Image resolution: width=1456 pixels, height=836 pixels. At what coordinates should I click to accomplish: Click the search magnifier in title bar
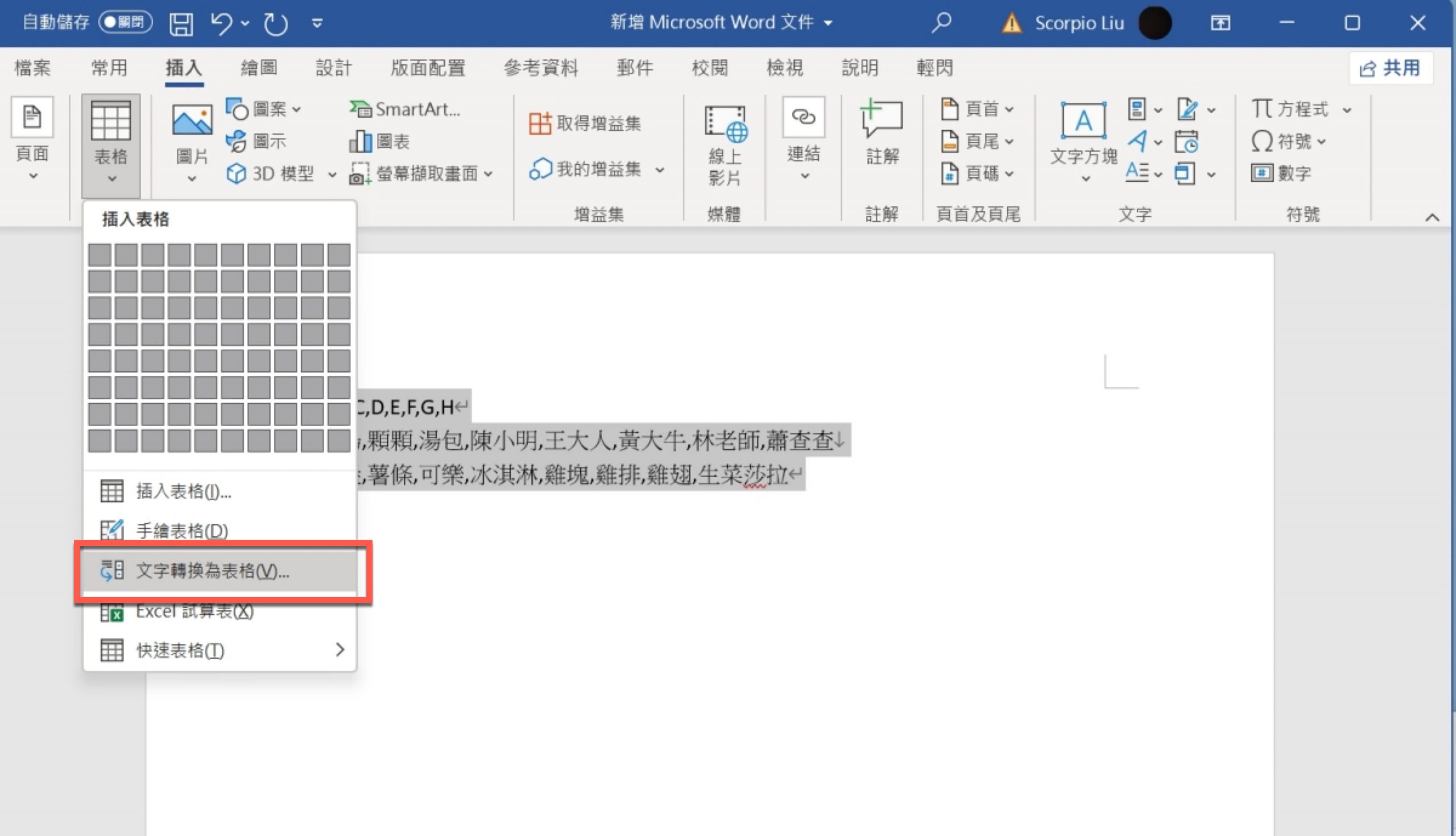click(941, 23)
